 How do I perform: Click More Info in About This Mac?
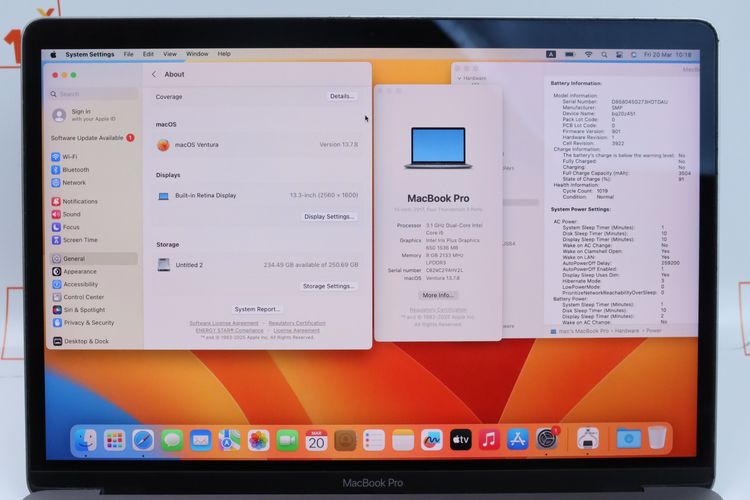click(438, 295)
